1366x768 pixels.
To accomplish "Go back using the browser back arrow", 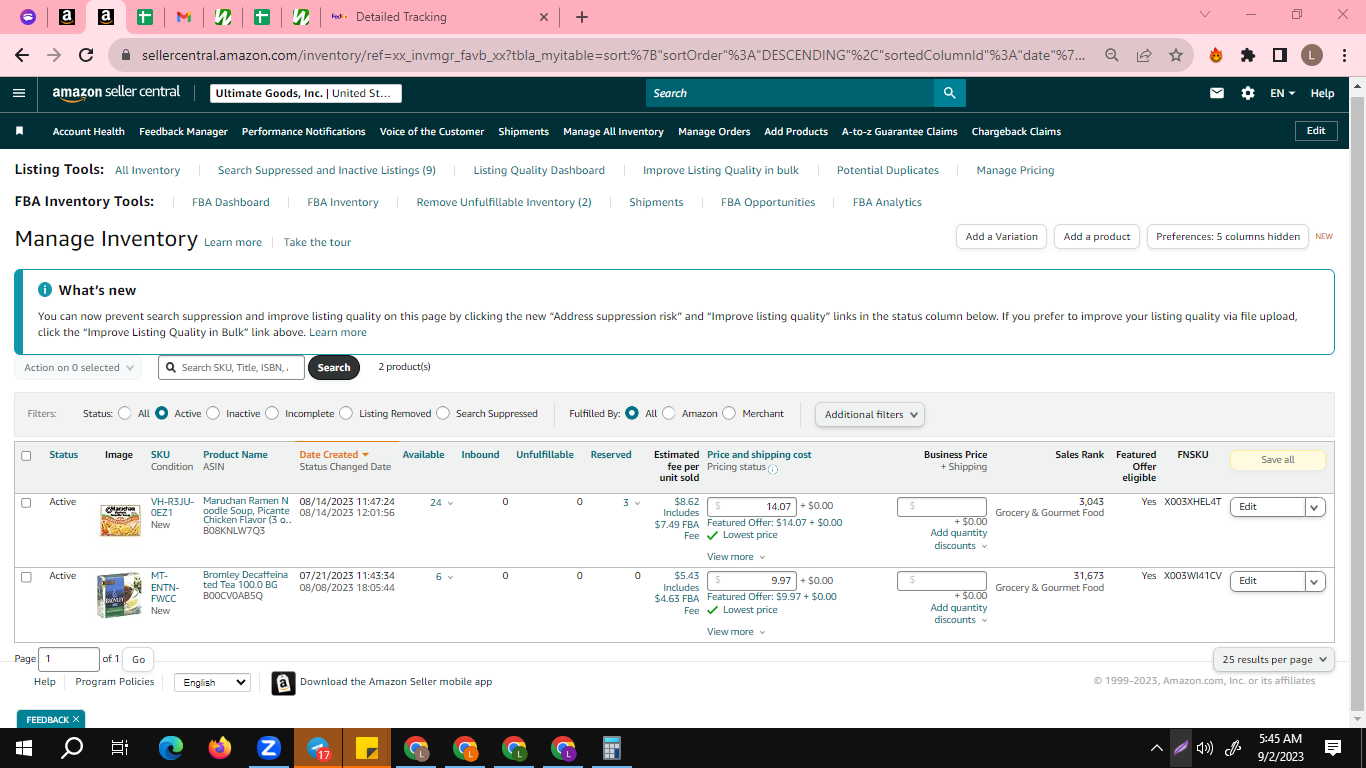I will [22, 56].
